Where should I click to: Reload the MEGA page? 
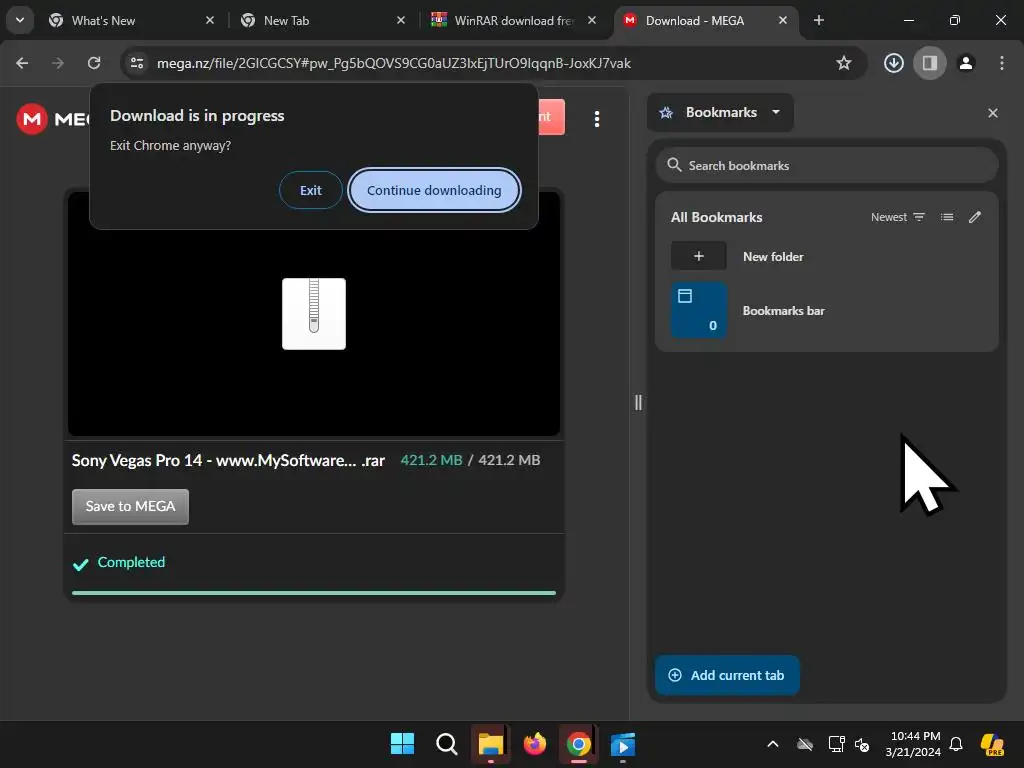coord(94,63)
